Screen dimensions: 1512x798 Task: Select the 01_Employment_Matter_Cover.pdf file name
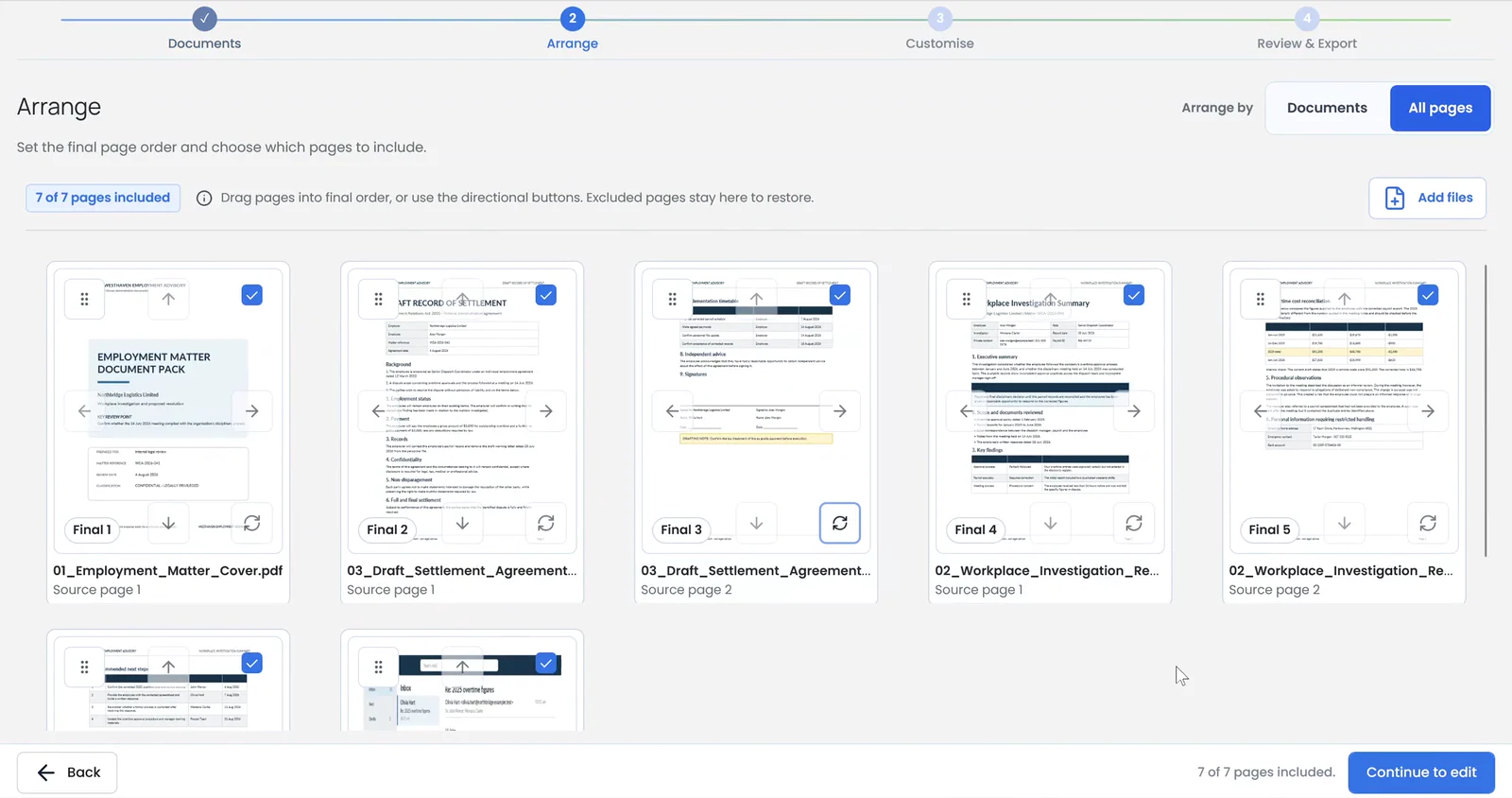[168, 570]
